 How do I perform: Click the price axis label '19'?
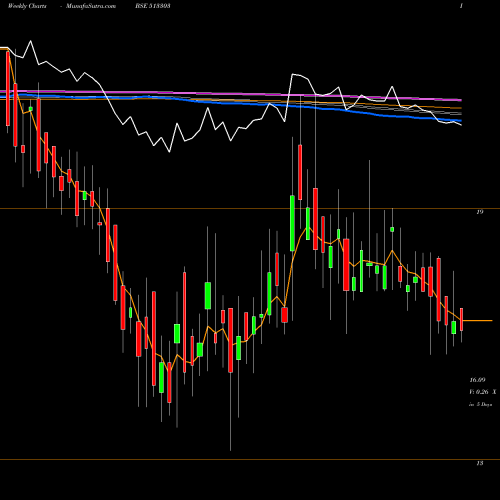pyautogui.click(x=480, y=212)
